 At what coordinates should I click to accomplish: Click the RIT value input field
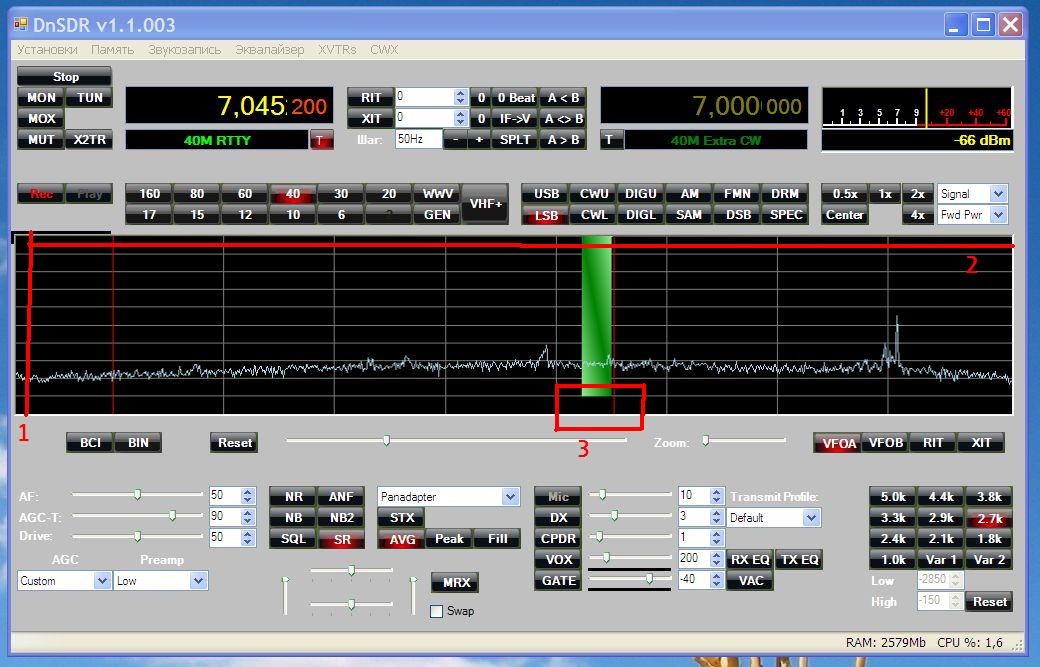424,97
